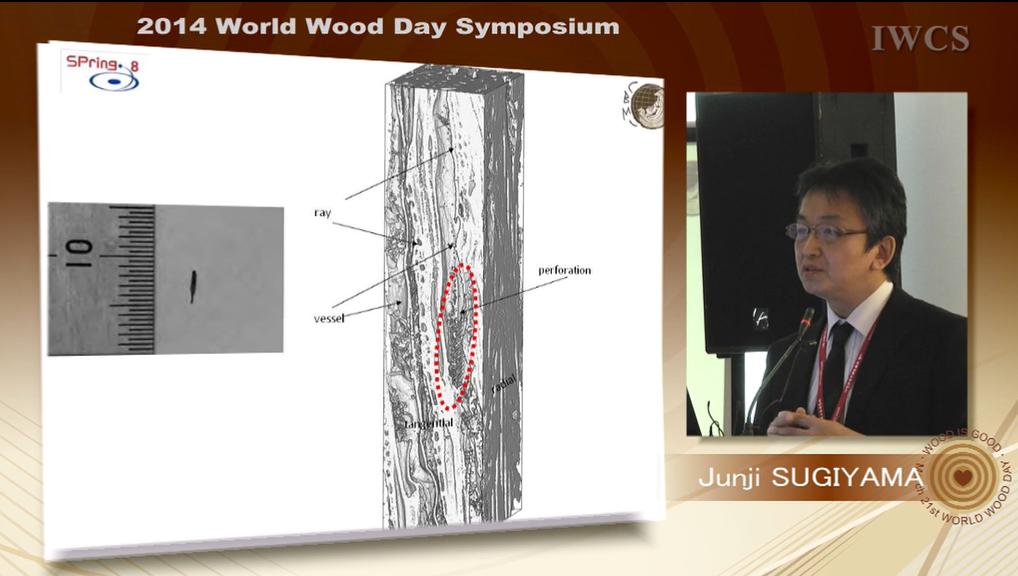Viewport: 1018px width, 576px height.
Task: Click the microphone in front of the speaker
Action: pos(805,320)
